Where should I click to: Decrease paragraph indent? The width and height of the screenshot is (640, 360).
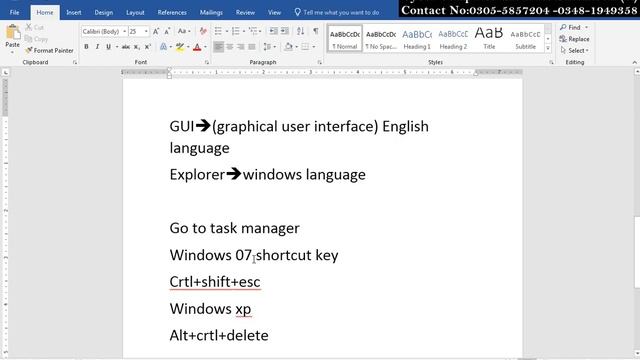273,31
